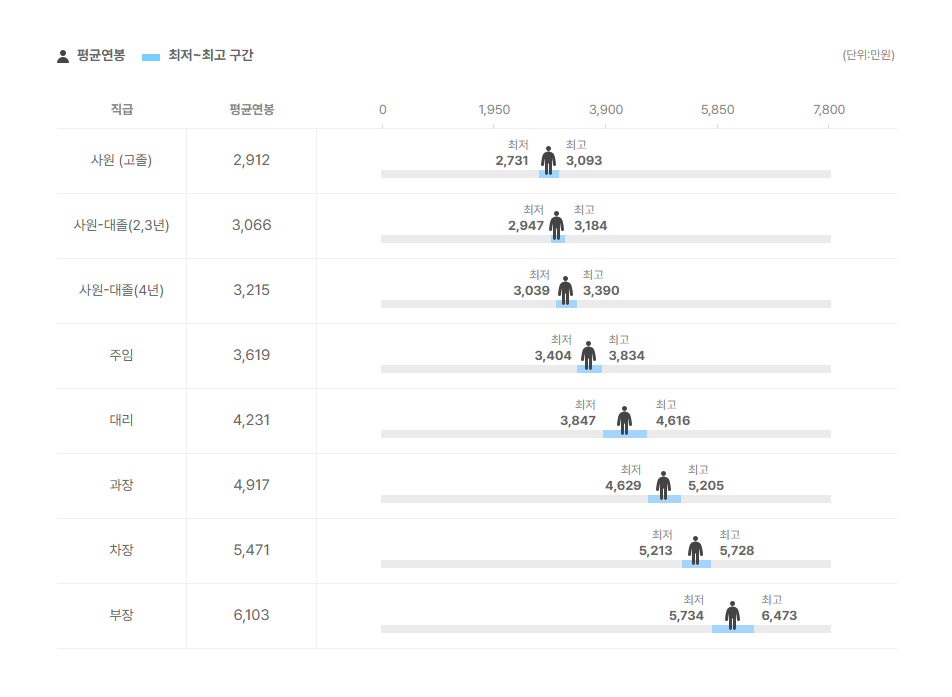Screen dimensions: 952x697
Task: Click the (단위:만원) unit note
Action: pyautogui.click(x=868, y=55)
